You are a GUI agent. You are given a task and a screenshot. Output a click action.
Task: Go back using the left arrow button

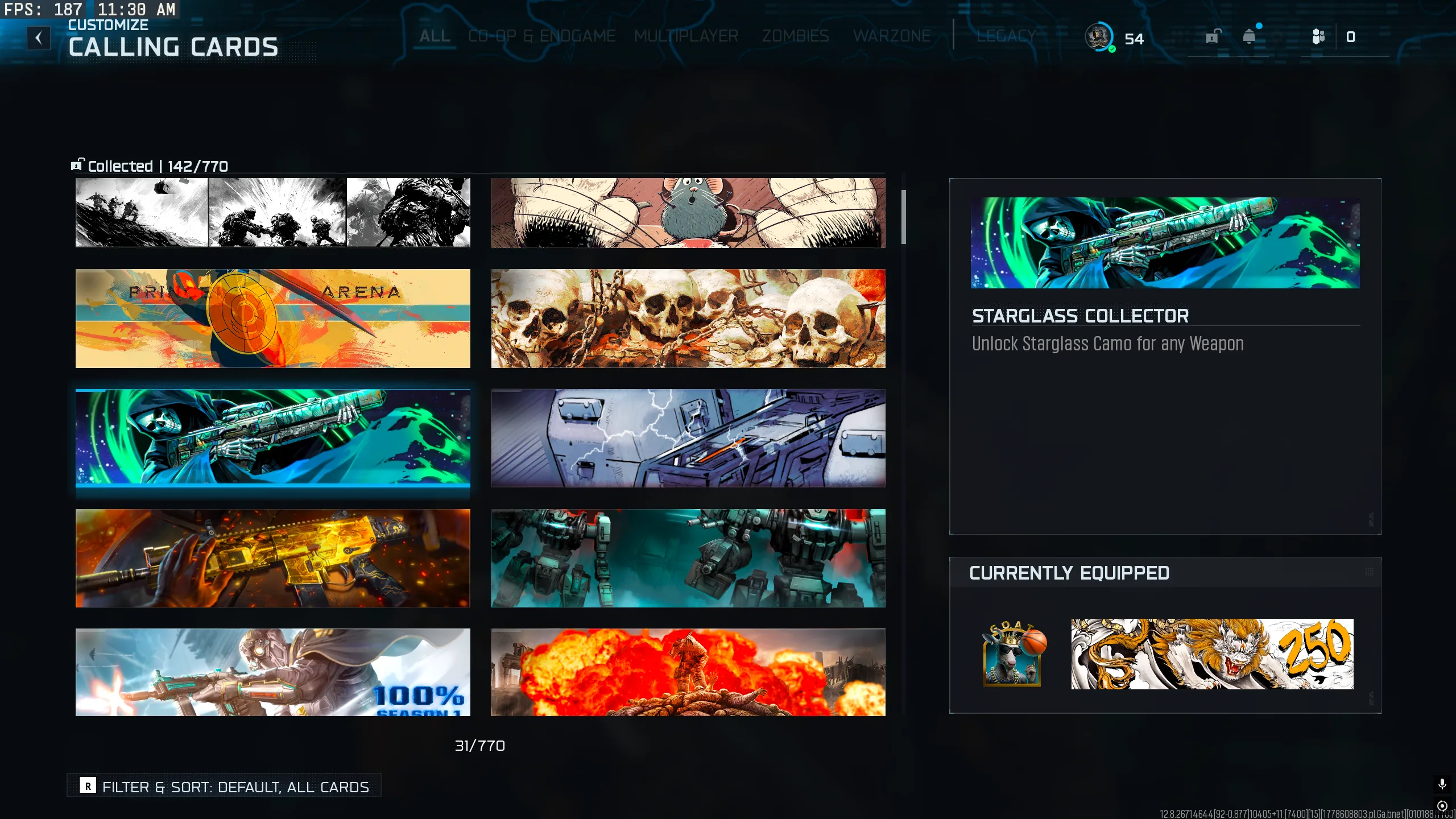tap(39, 38)
